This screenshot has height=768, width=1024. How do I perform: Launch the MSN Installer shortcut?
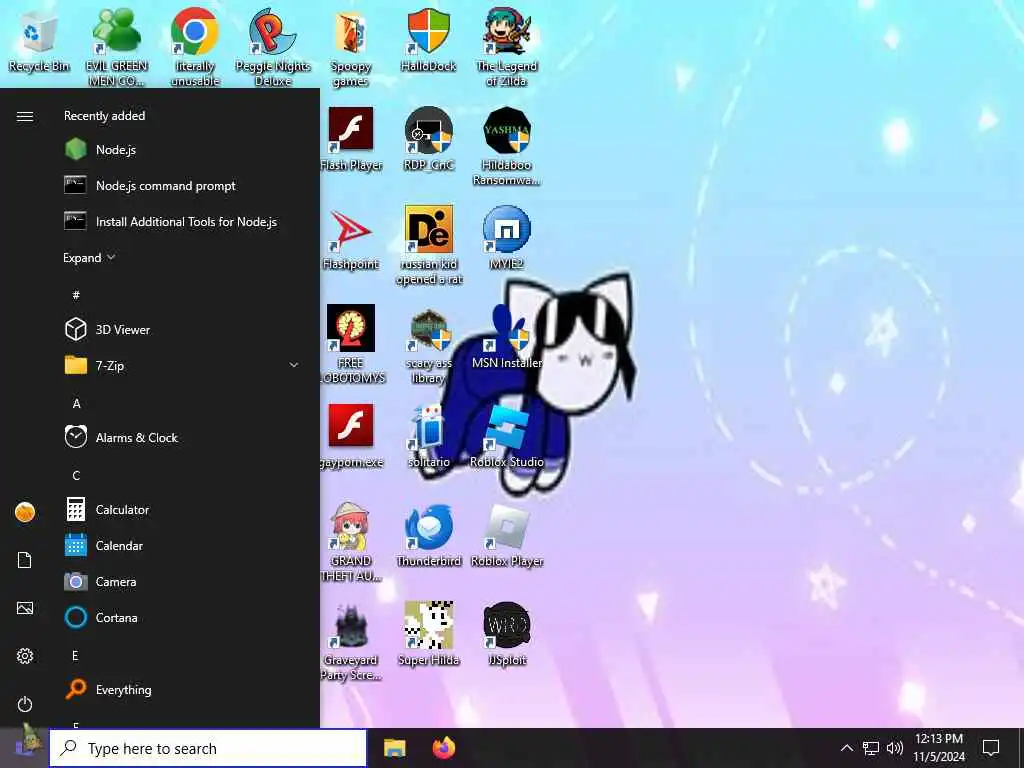(507, 337)
